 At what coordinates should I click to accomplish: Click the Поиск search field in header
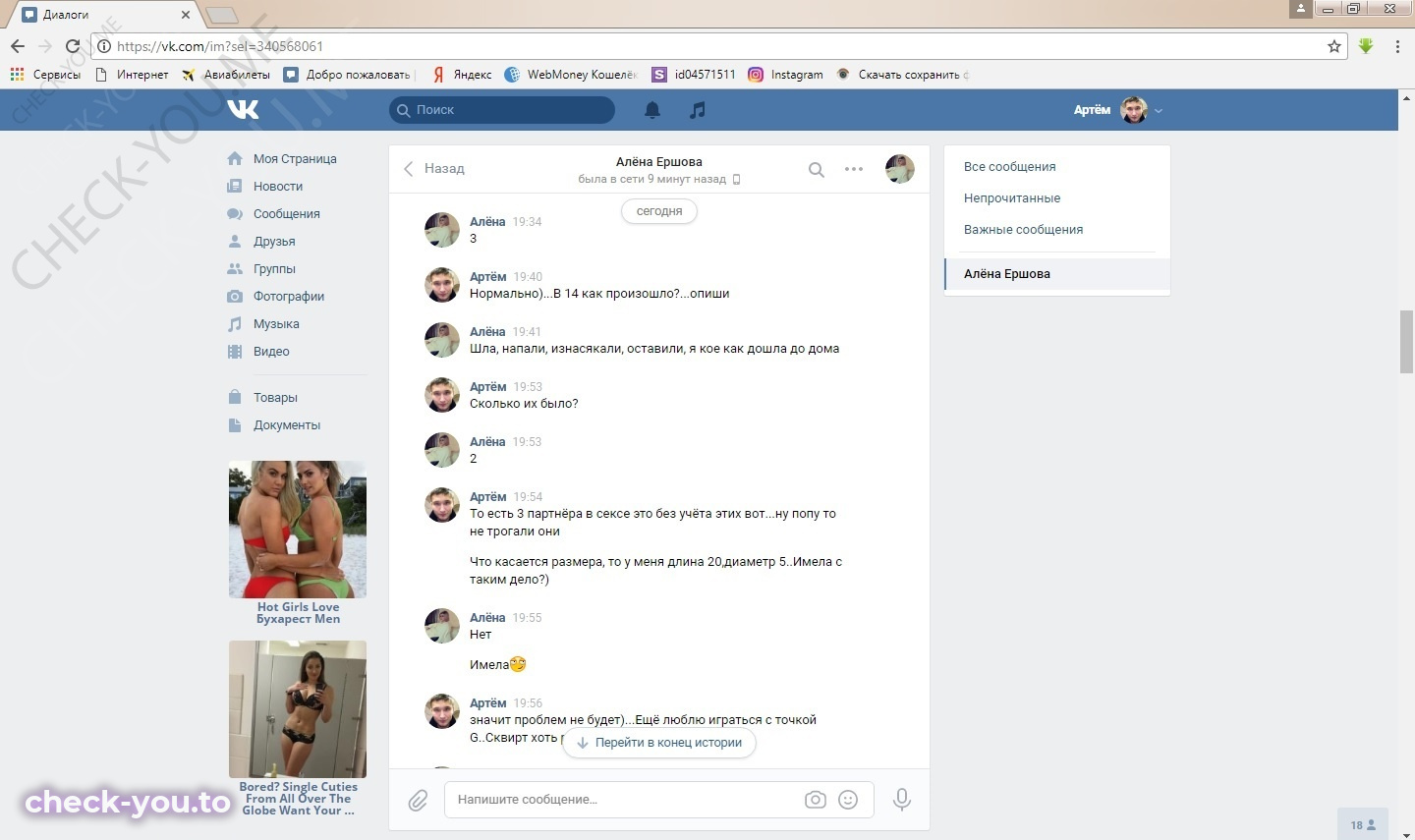click(x=502, y=110)
